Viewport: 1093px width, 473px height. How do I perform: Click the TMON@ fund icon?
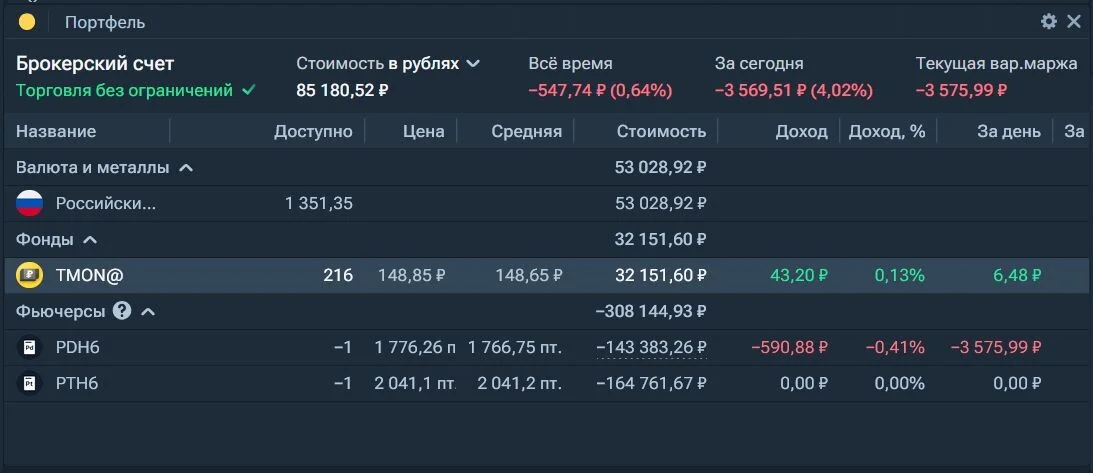point(29,276)
